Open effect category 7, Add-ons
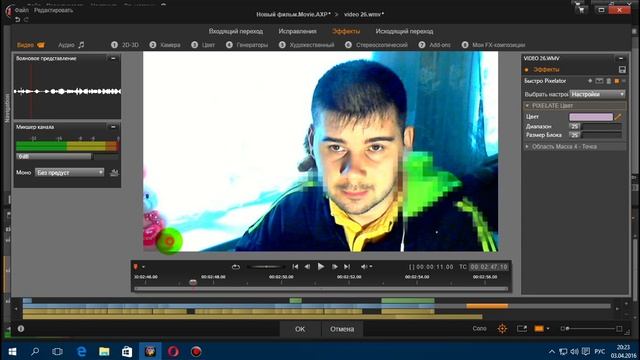The width and height of the screenshot is (640, 360). 435,45
